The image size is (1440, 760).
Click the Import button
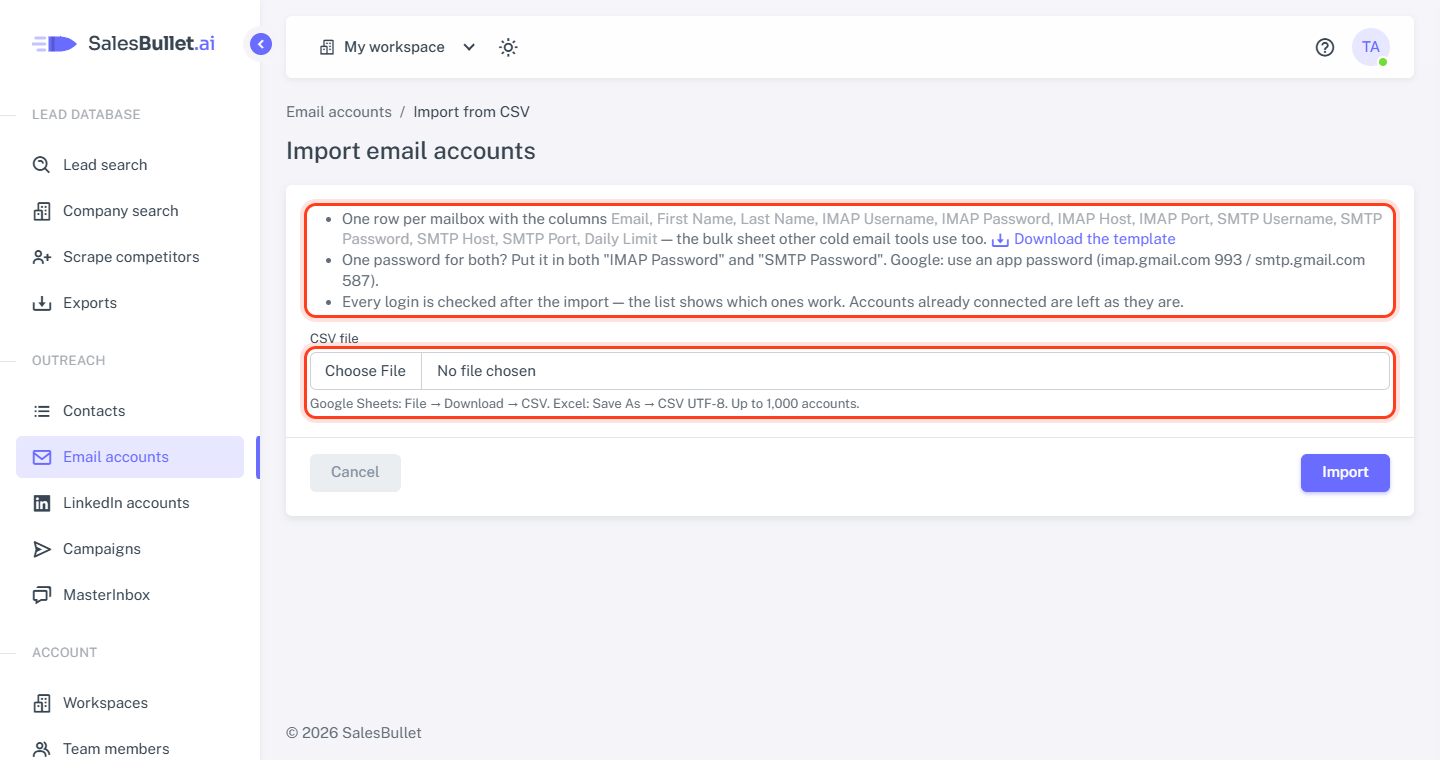pos(1345,473)
